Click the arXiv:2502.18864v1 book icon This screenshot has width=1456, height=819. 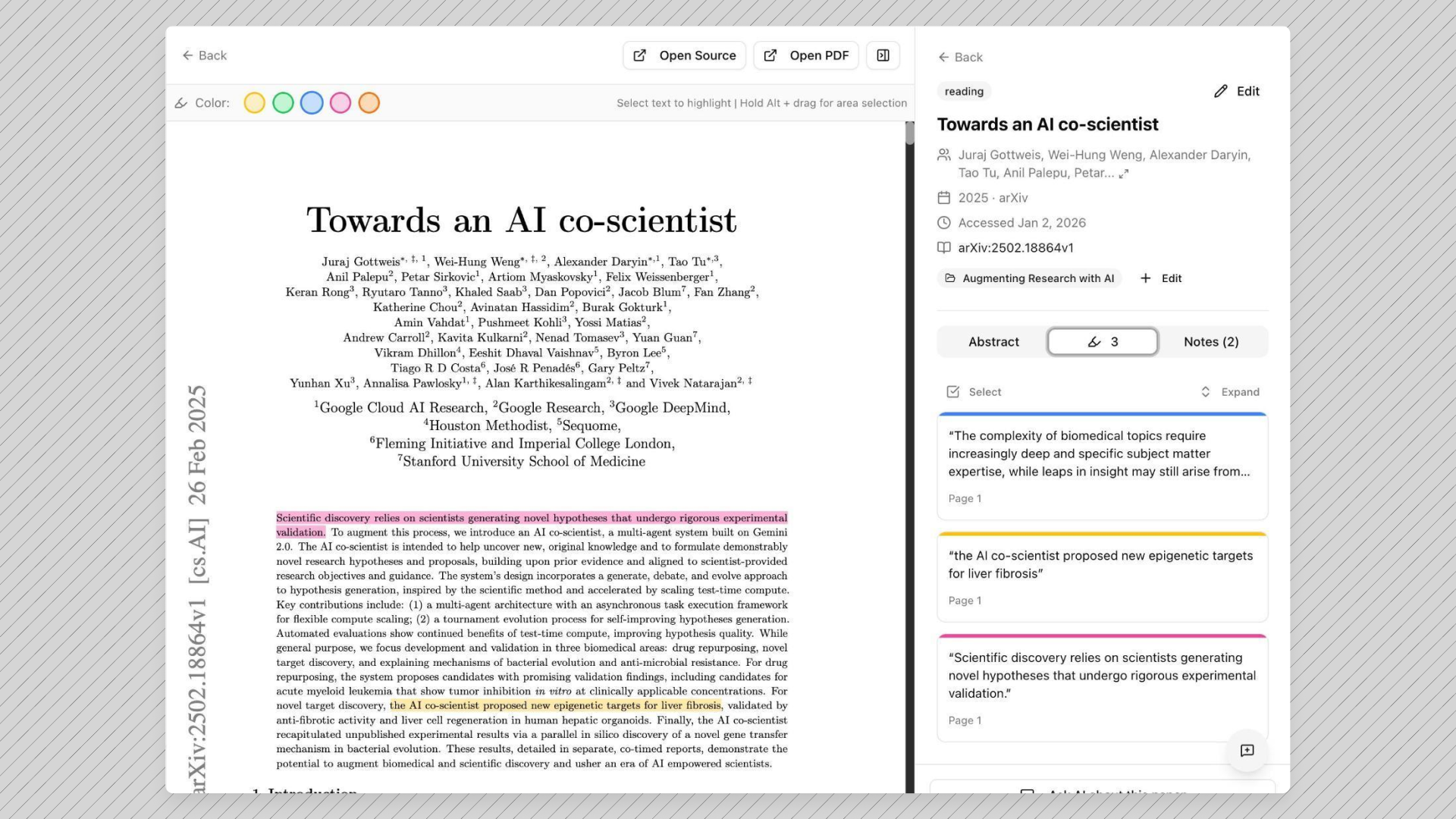coord(944,247)
